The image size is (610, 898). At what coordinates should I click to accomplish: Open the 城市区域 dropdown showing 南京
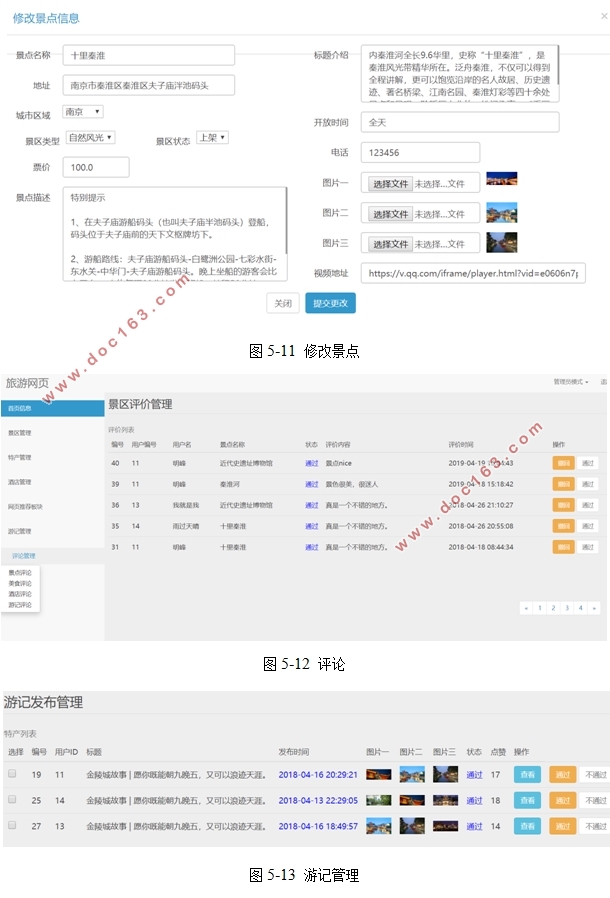point(83,112)
